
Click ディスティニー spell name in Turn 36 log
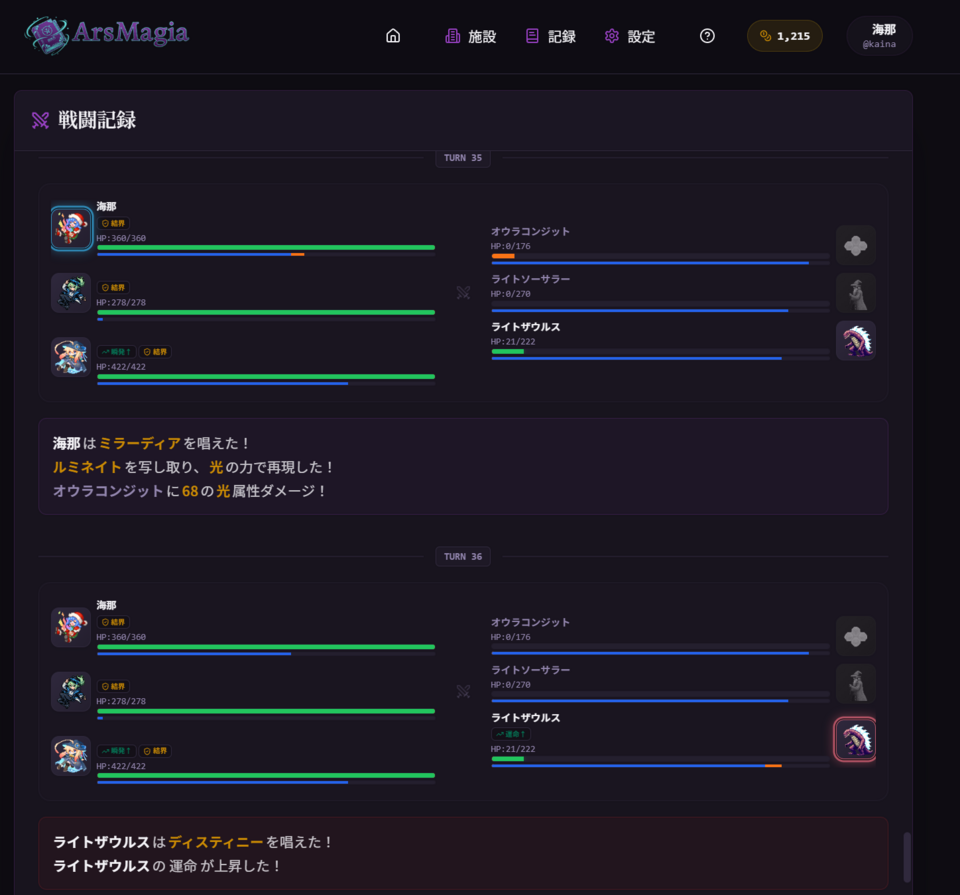[216, 842]
